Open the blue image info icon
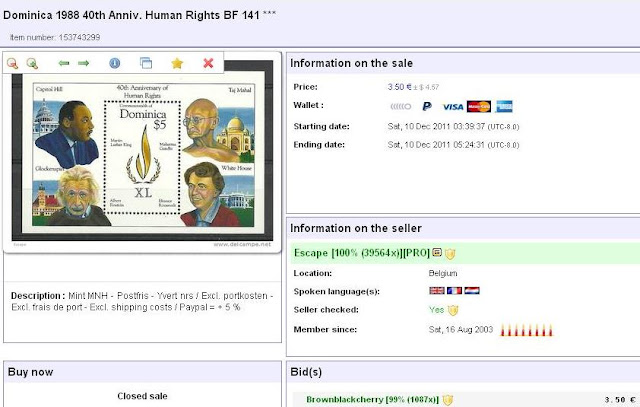640x407 pixels. tap(115, 63)
